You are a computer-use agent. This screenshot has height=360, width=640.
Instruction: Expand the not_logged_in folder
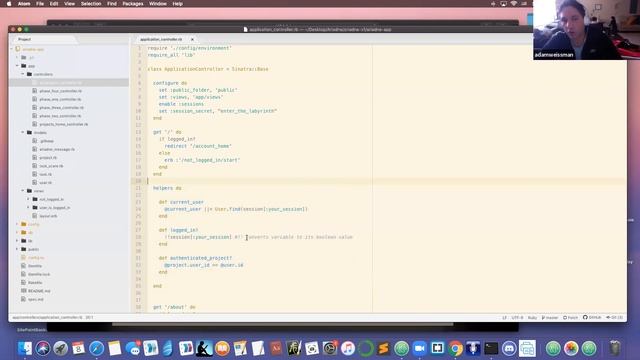29,199
